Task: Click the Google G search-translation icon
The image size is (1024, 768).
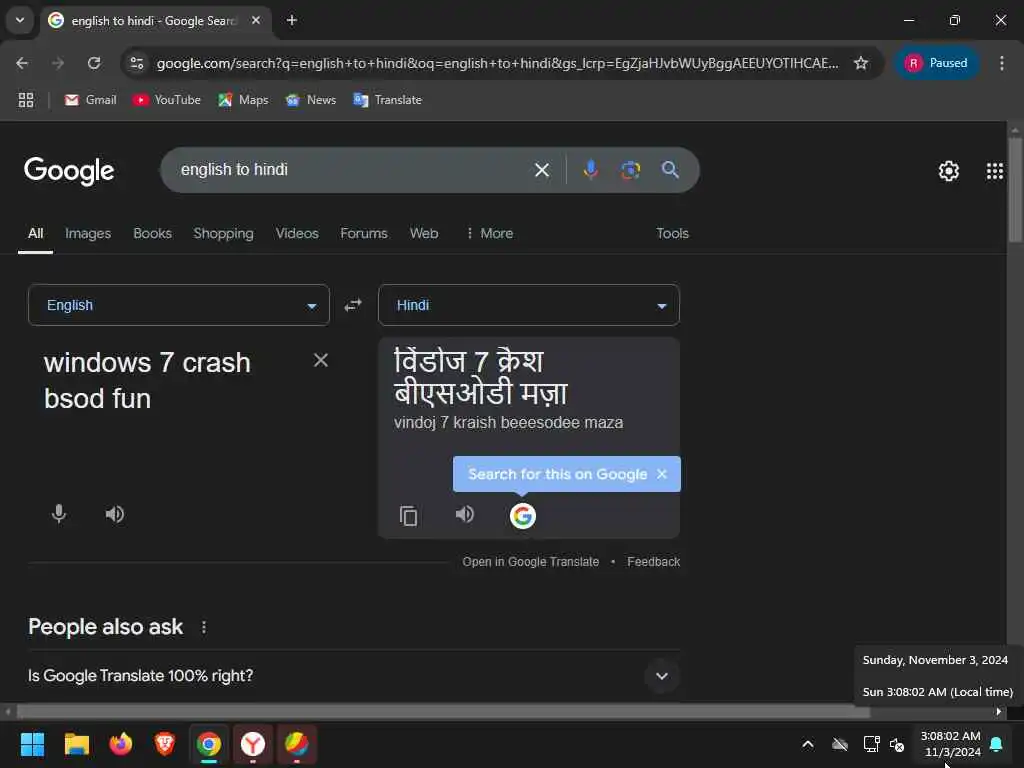Action: pyautogui.click(x=522, y=516)
